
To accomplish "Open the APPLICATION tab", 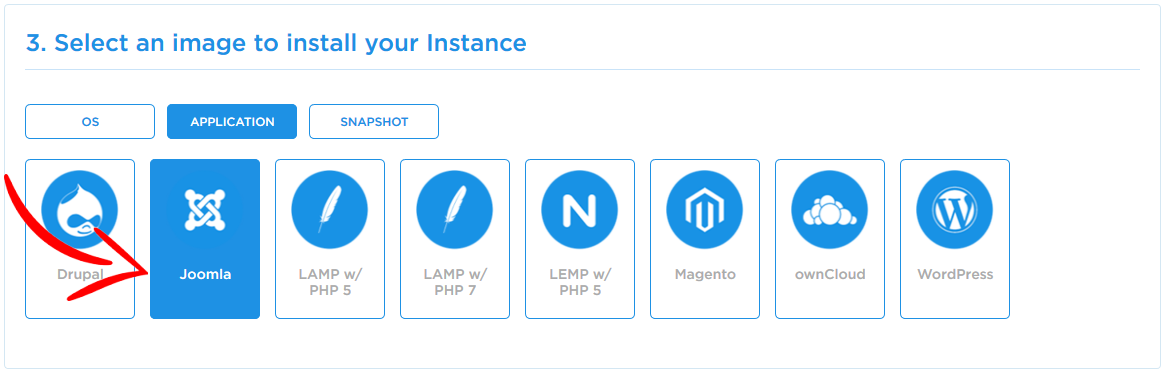I will [x=232, y=121].
